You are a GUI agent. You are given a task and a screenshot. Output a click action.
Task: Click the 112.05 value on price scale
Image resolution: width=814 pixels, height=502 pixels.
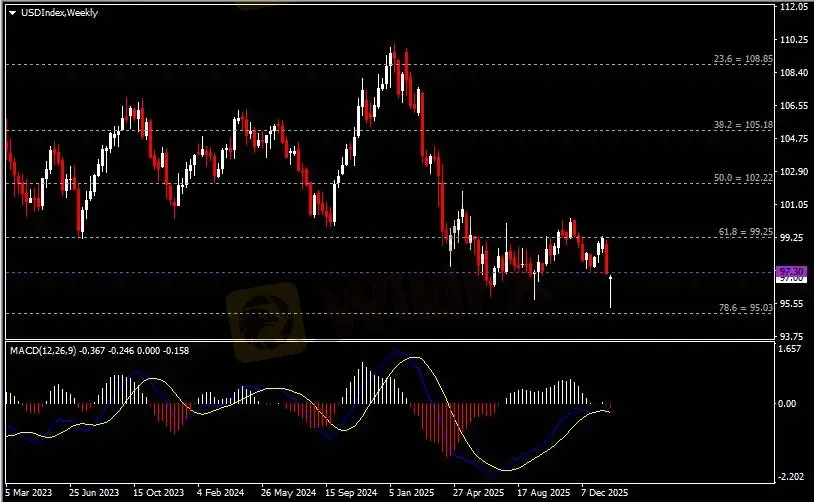click(793, 6)
